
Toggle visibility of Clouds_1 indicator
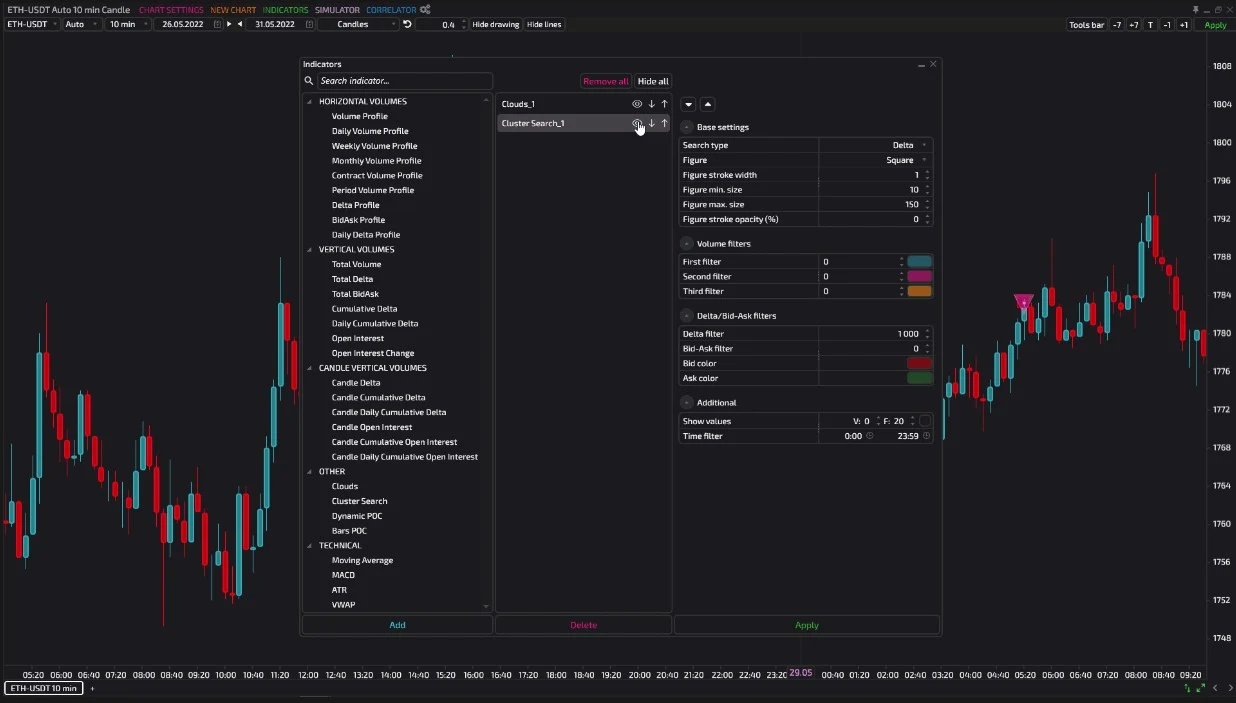(x=637, y=104)
